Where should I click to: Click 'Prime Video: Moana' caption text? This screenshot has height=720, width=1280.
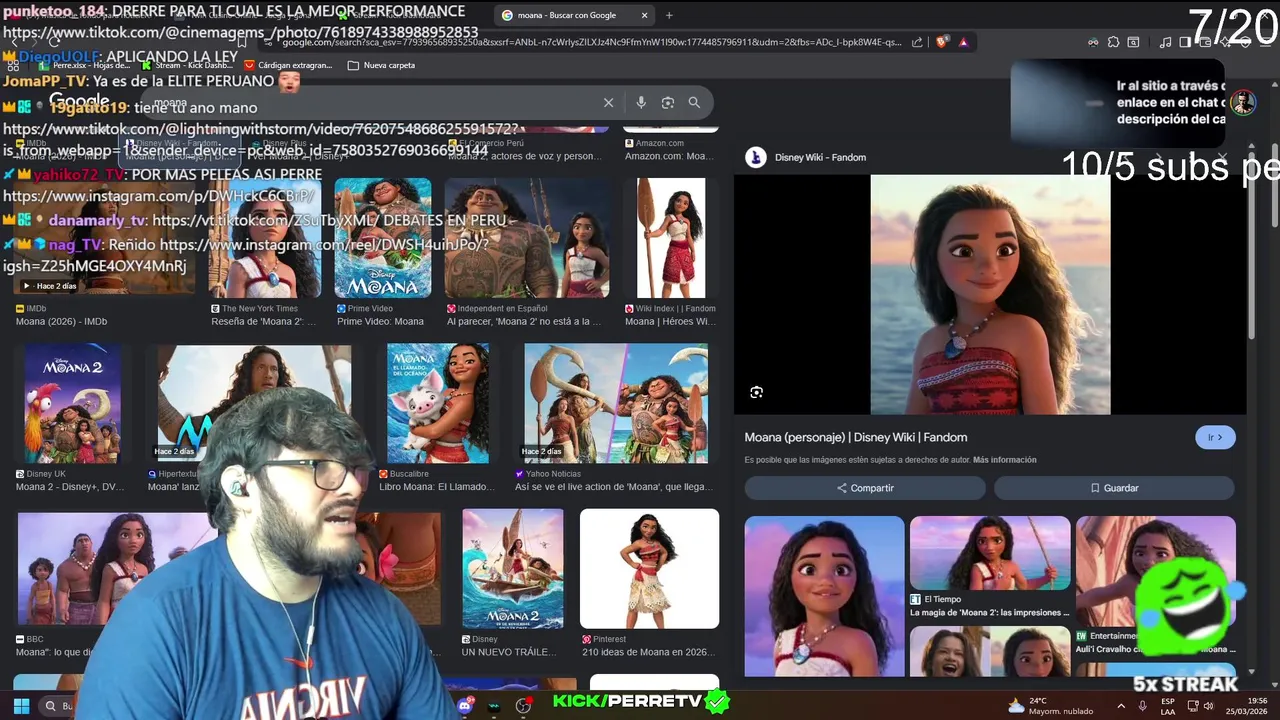(x=380, y=321)
